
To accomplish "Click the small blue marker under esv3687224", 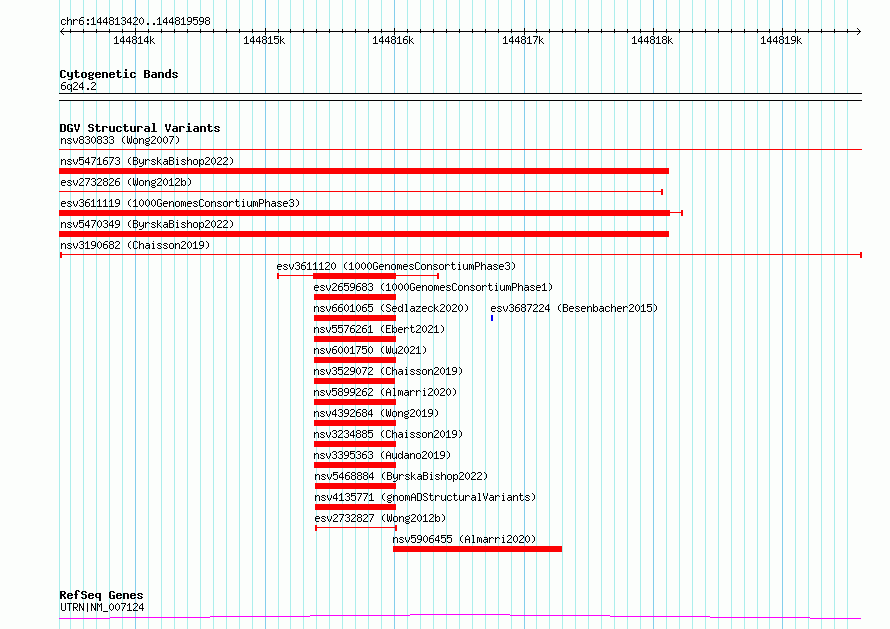I will [492, 318].
